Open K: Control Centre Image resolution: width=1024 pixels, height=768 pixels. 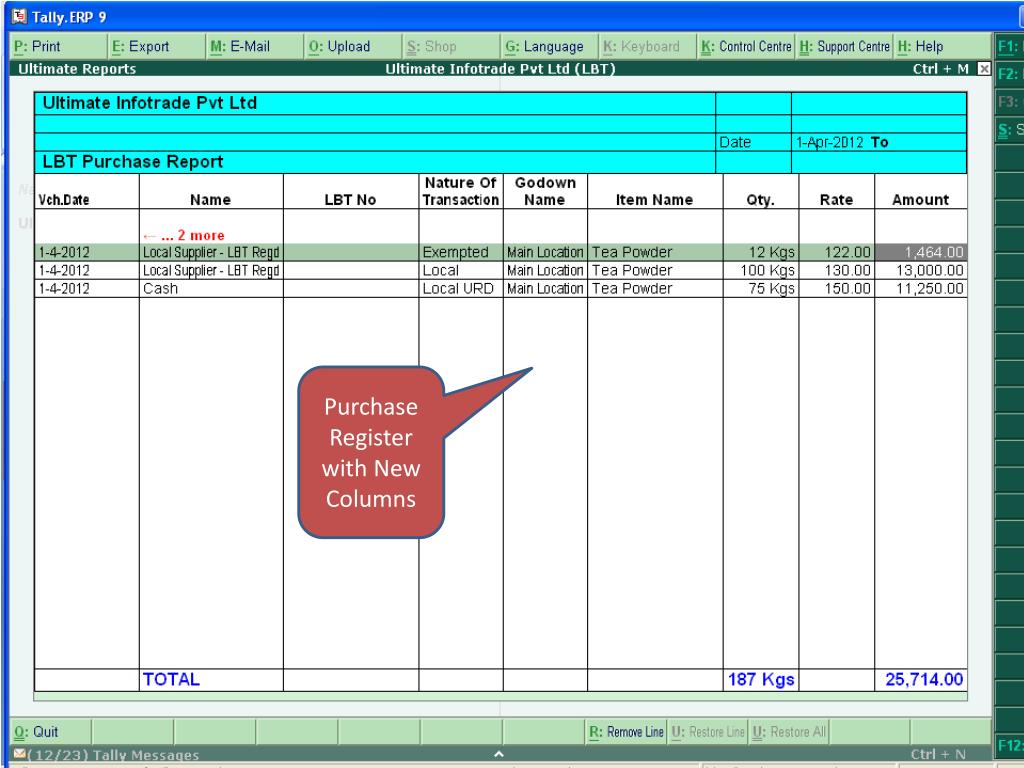coord(746,46)
